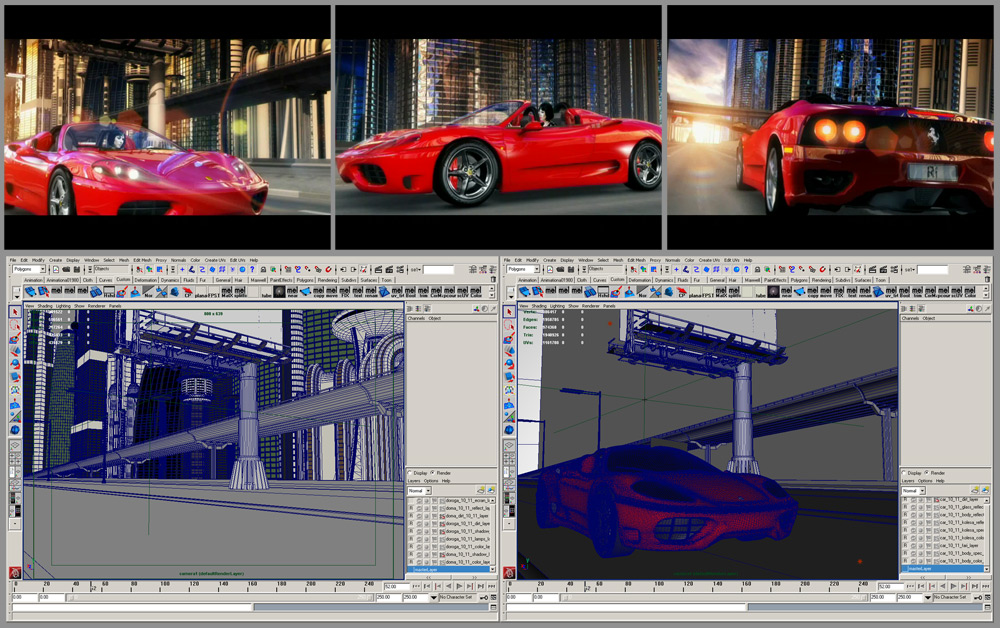Select masterLayer in the right layer list
Viewport: 1000px width, 628px height.
coord(918,570)
